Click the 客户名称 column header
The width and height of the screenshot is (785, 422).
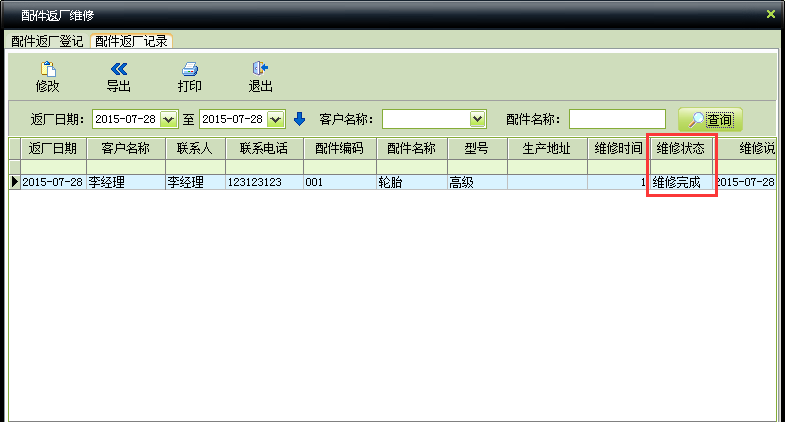point(126,149)
